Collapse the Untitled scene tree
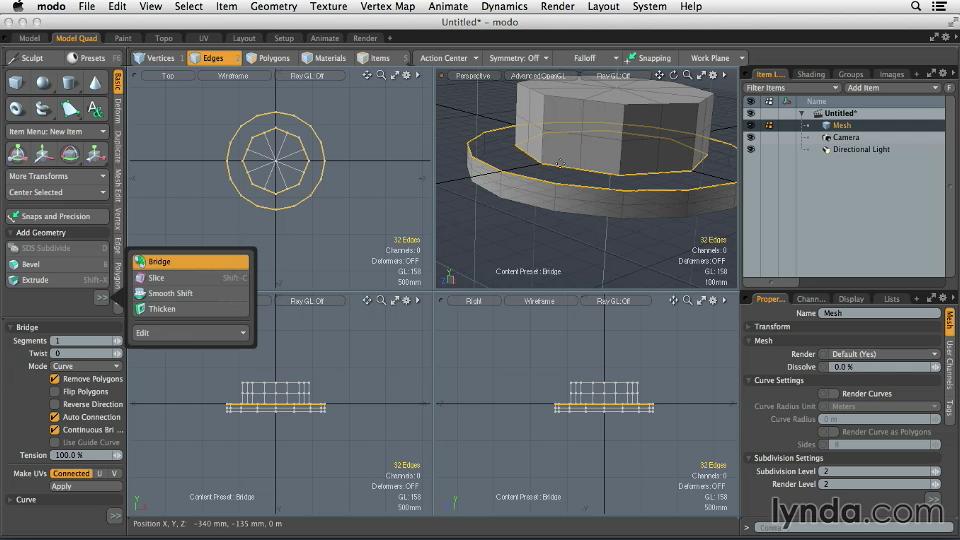The height and width of the screenshot is (540, 960). pyautogui.click(x=801, y=114)
